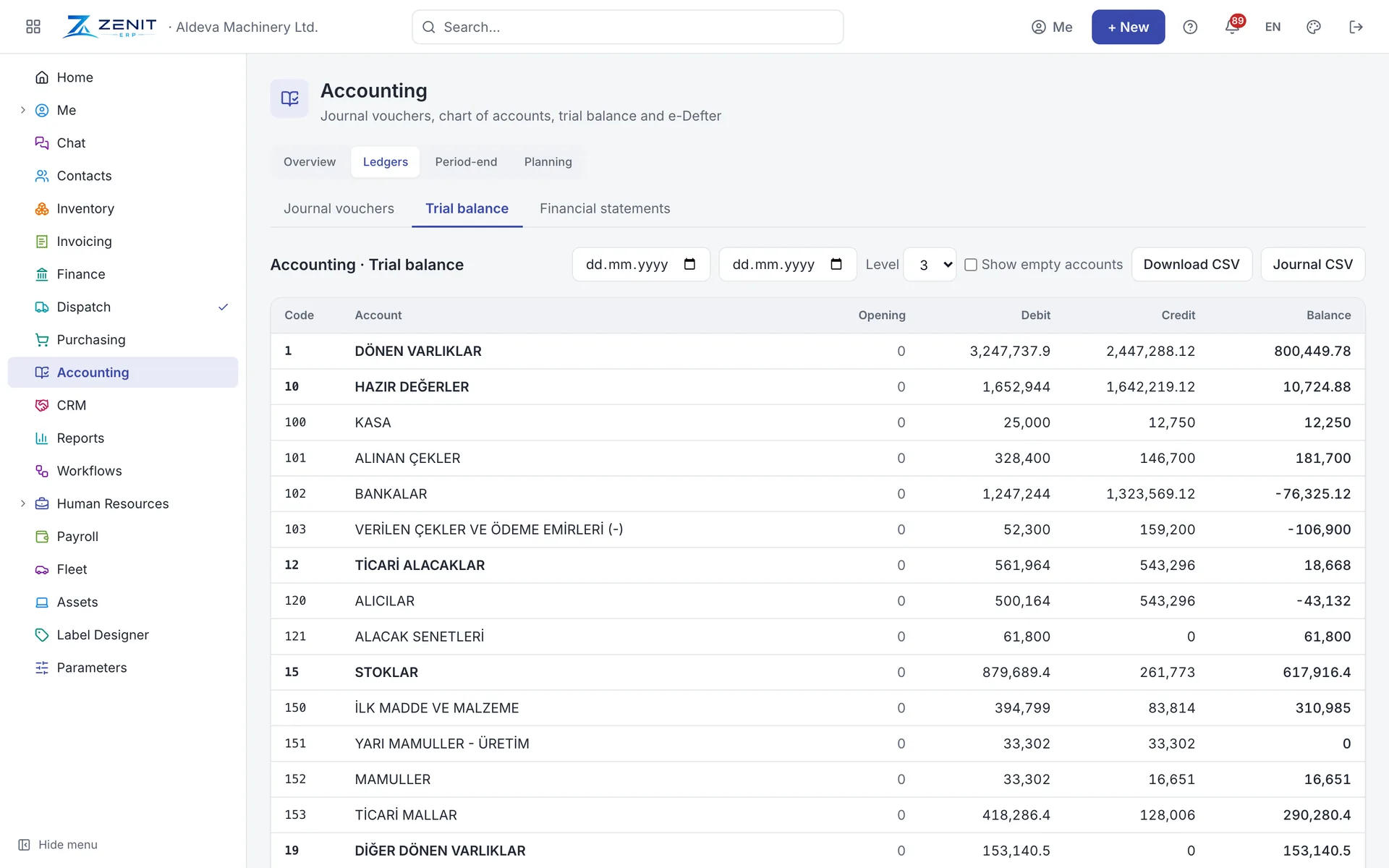Expand the Me sidebar item
The height and width of the screenshot is (868, 1389).
pos(22,110)
